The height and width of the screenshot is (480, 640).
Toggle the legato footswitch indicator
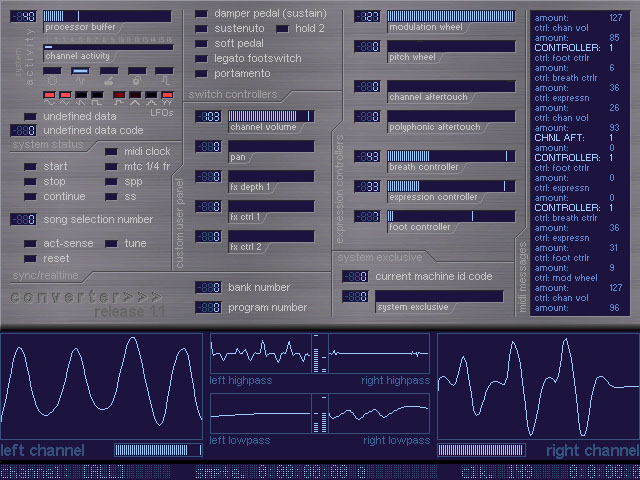tap(201, 59)
